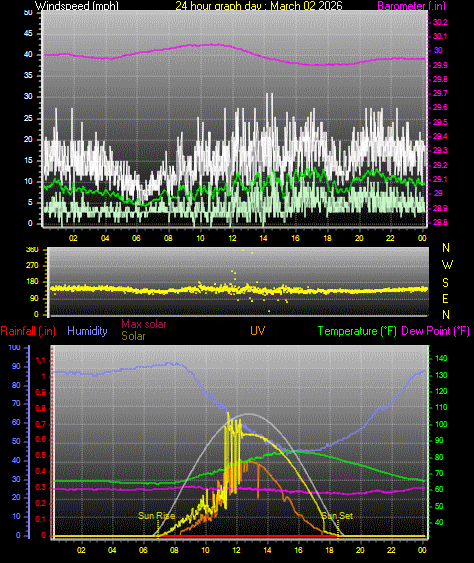The width and height of the screenshot is (474, 563).
Task: Click the 30.2 barometer scale value
Action: click(x=440, y=22)
